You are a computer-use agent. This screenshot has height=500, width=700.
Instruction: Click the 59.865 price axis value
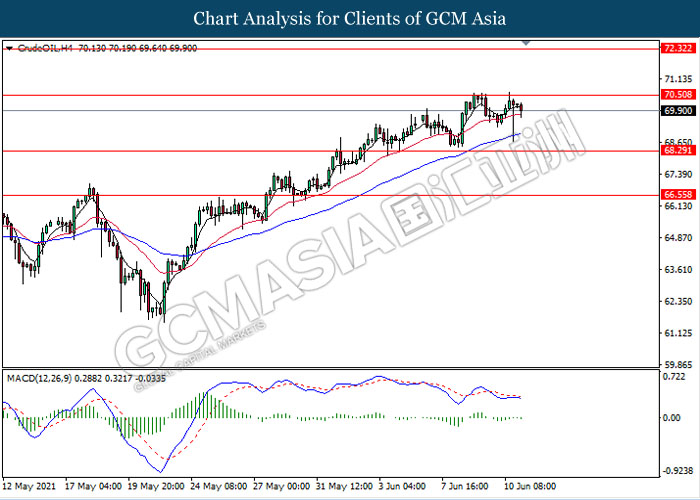click(678, 363)
